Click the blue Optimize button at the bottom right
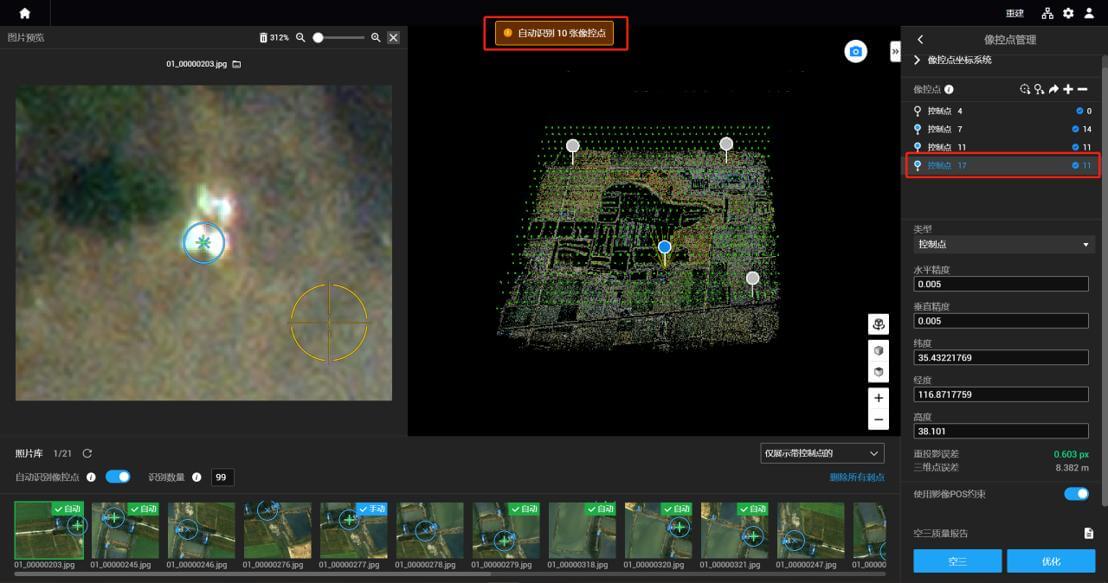 [1051, 561]
